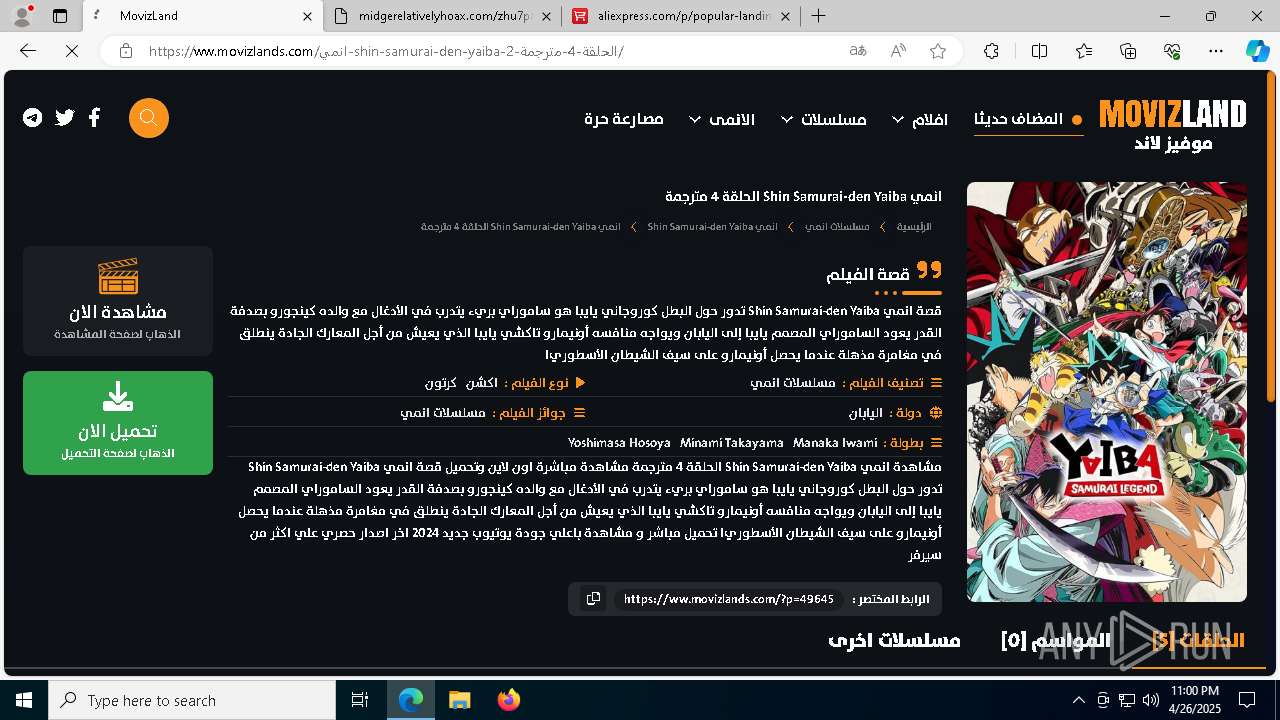Click the MOVIZLAND site logo
This screenshot has width=1280, height=720.
click(x=1173, y=126)
